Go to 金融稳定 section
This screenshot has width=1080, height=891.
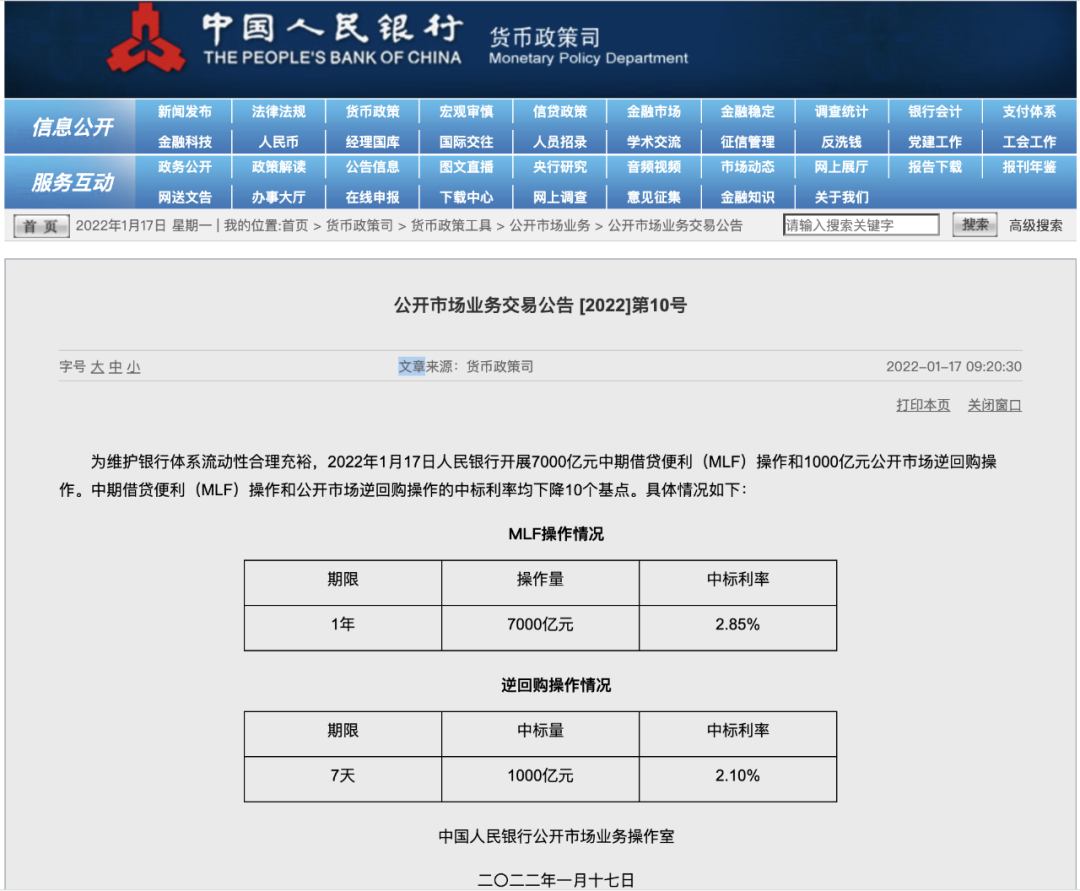747,112
